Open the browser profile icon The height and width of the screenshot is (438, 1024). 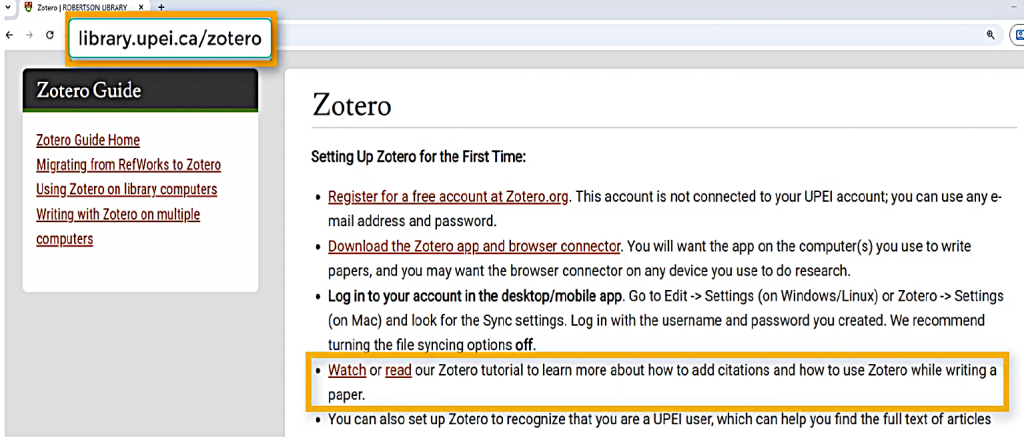pos(1018,34)
